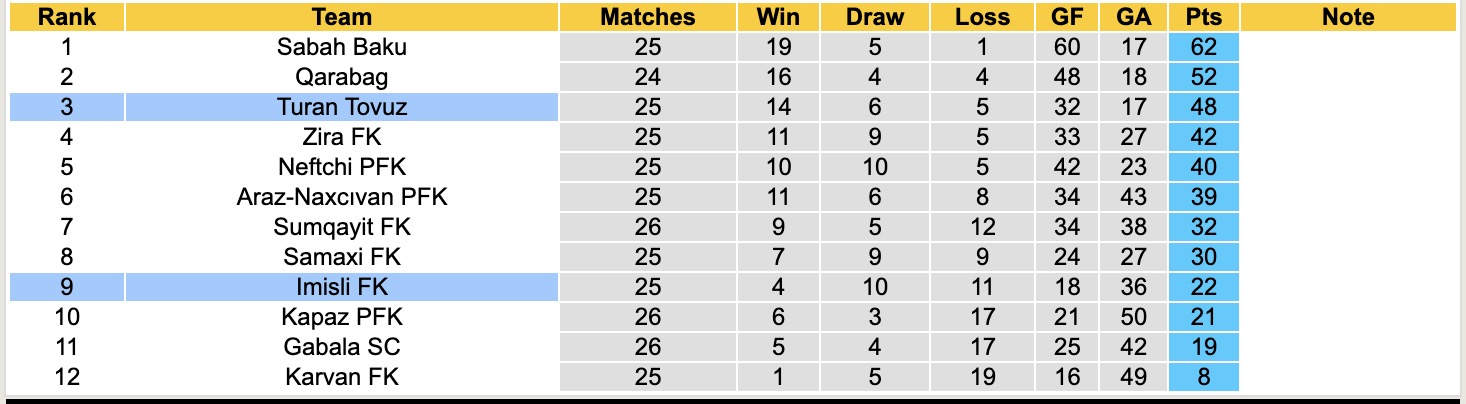Open the Zira FK team entry
The image size is (1466, 404).
tap(342, 137)
